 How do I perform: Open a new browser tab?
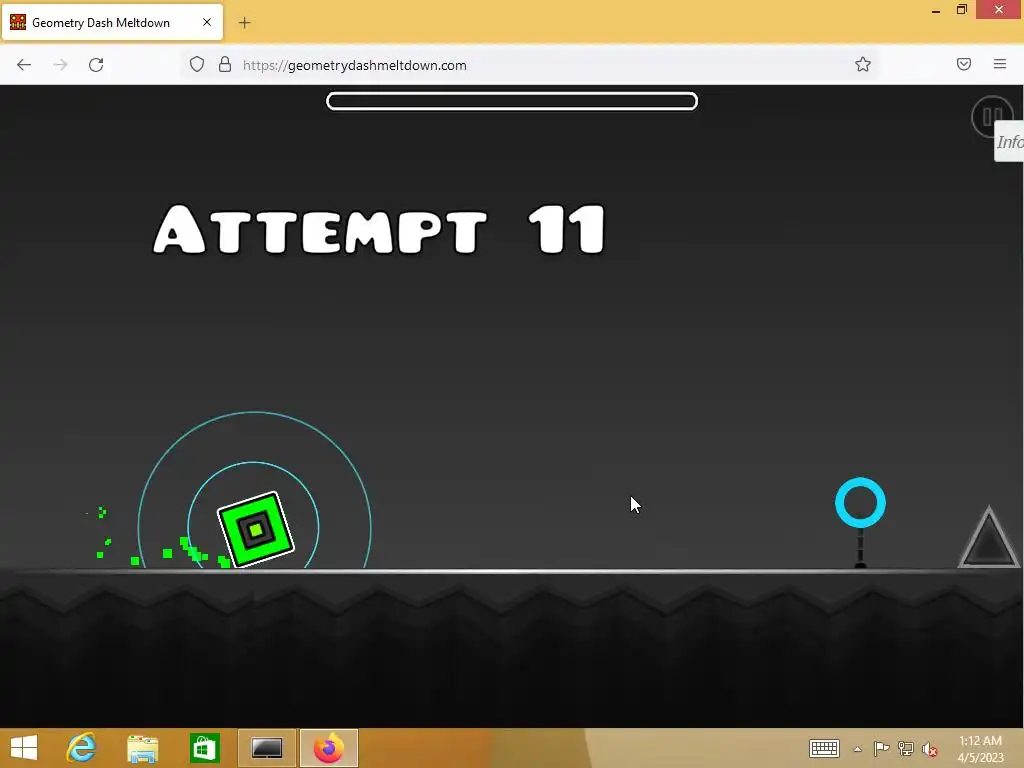pos(244,23)
